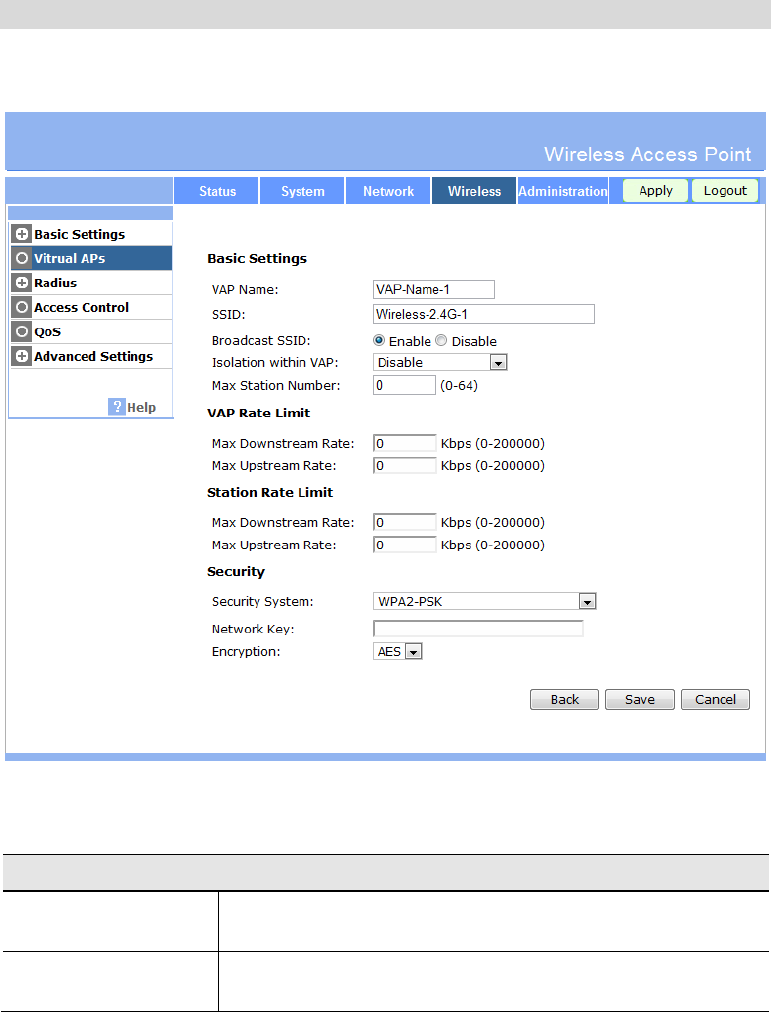Open the Encryption AES dropdown

[397, 651]
